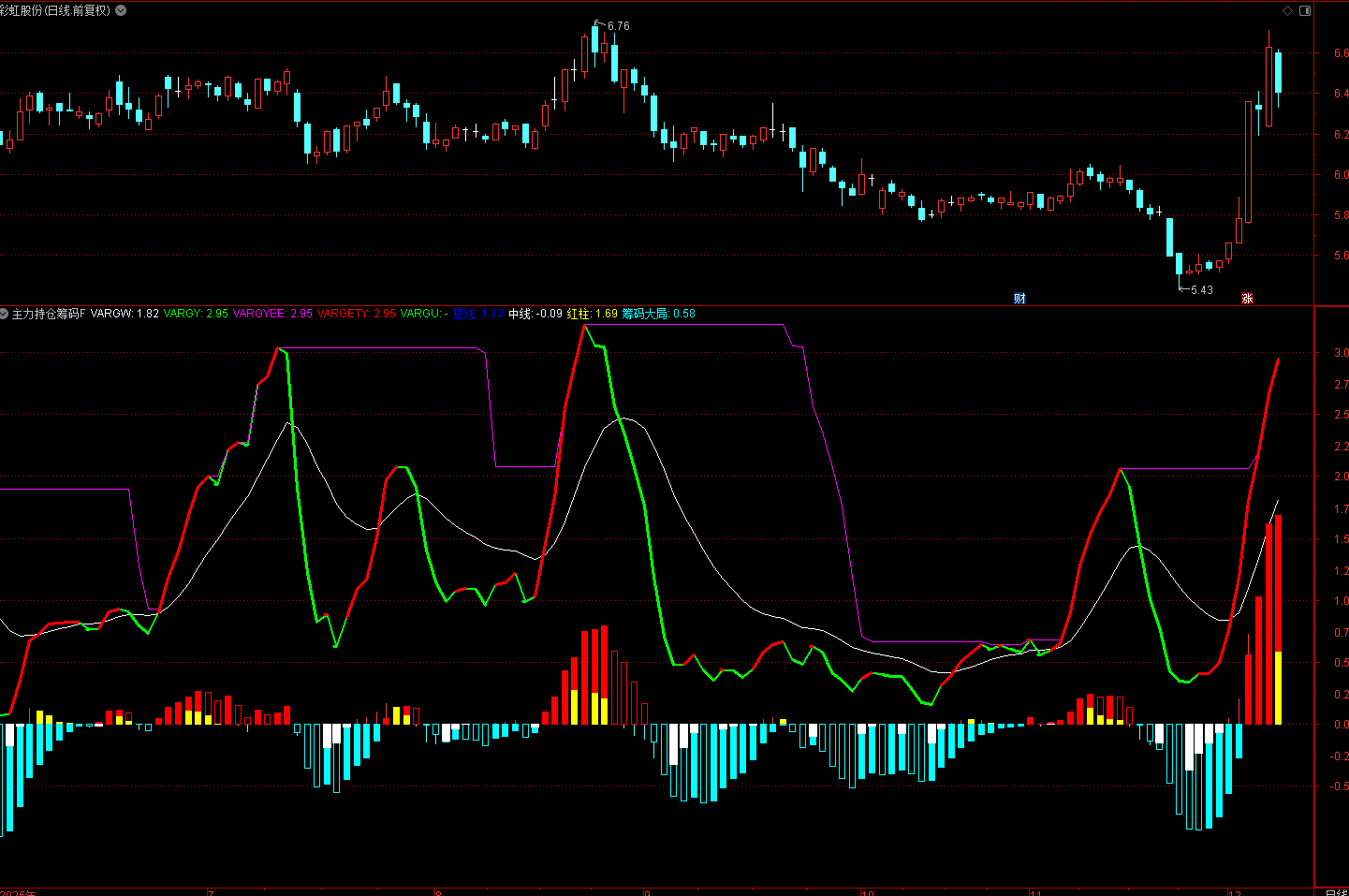Screen dimensions: 1349x896
Task: Click the 日线 period label at bottom-right
Action: (1335, 891)
